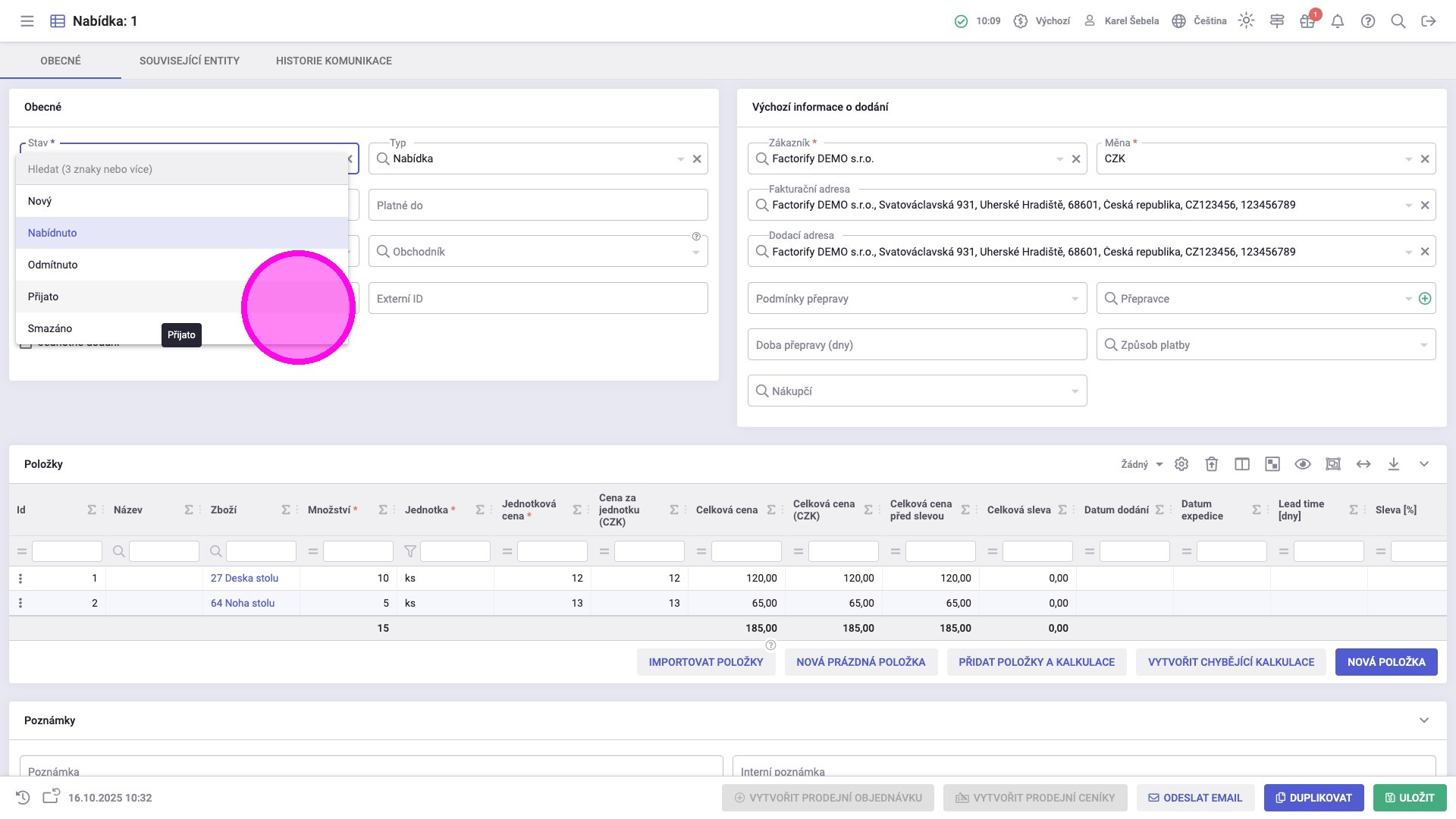This screenshot has height=819, width=1456.
Task: Expand the Poznámky section chevron
Action: pos(1424,720)
